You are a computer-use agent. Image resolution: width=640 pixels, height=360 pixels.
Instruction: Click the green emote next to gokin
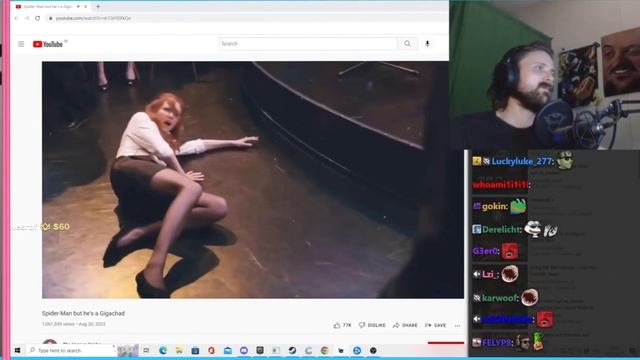518,206
